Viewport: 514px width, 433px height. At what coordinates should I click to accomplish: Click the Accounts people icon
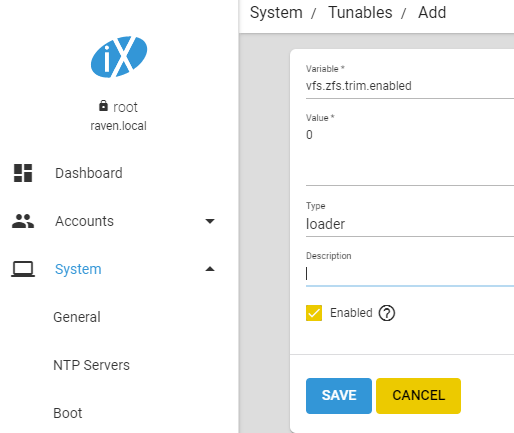23,221
